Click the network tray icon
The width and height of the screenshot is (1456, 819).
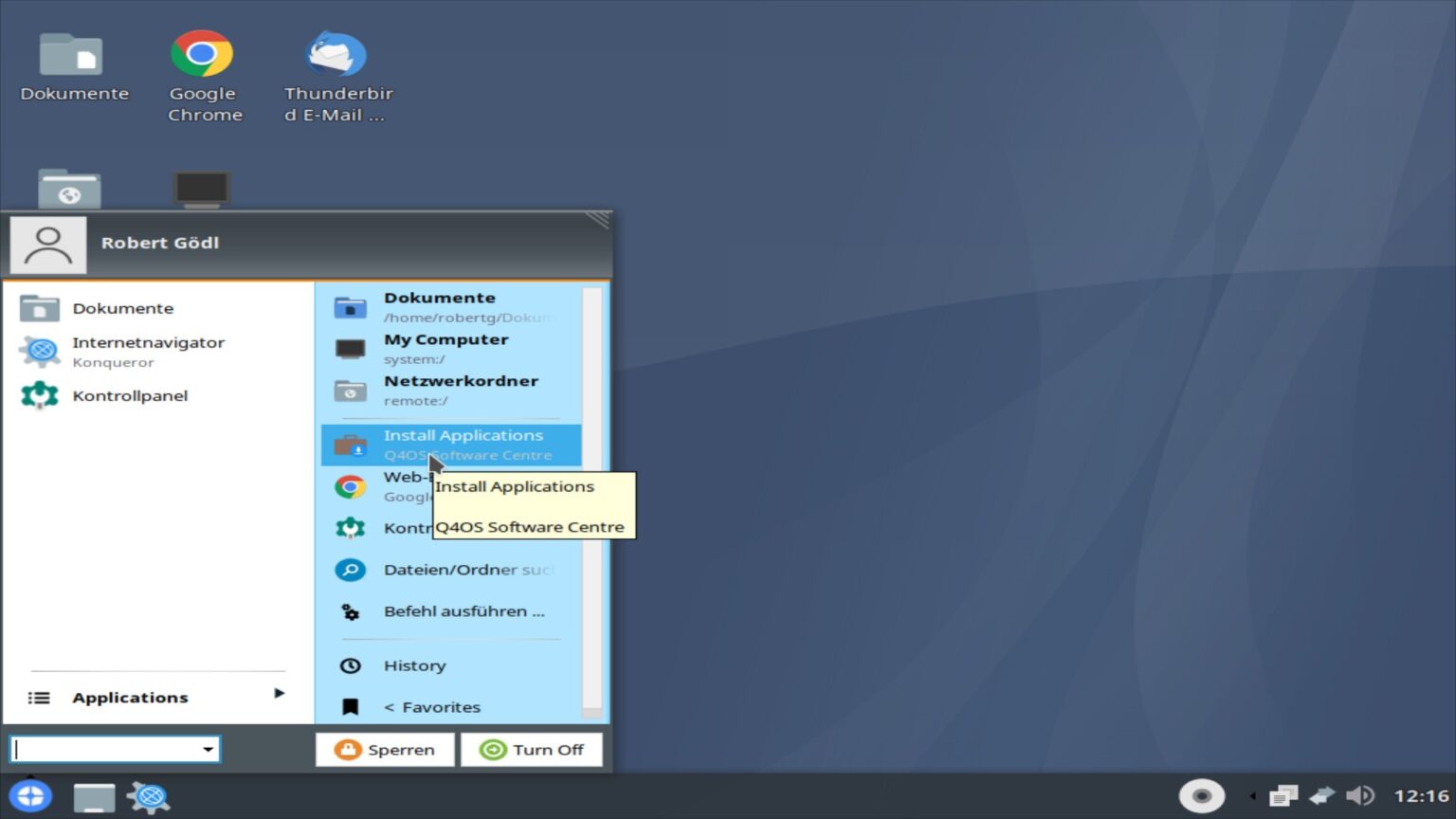tap(1321, 795)
